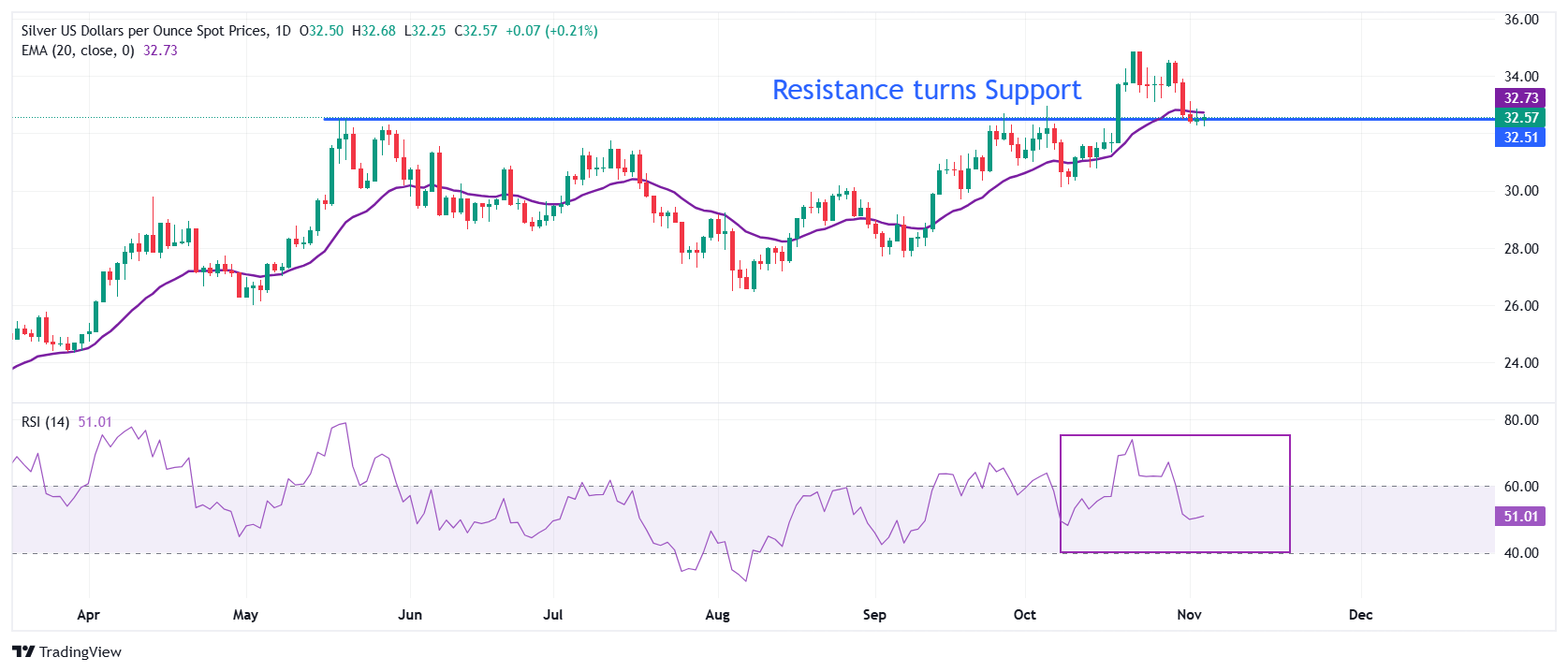Select the blue horizontal support line
1568x672 pixels.
(655, 119)
